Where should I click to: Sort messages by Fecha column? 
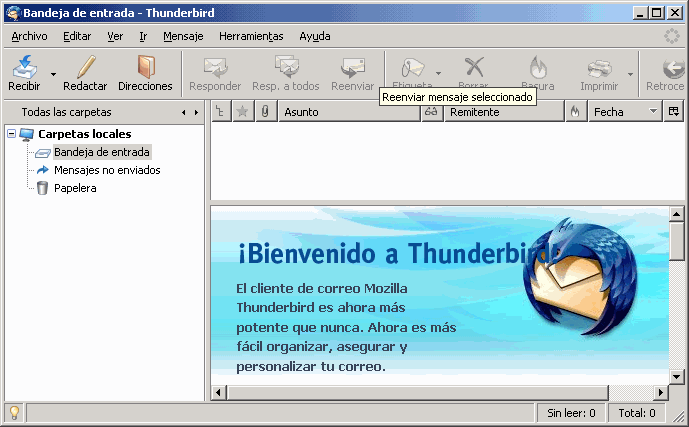pyautogui.click(x=625, y=112)
